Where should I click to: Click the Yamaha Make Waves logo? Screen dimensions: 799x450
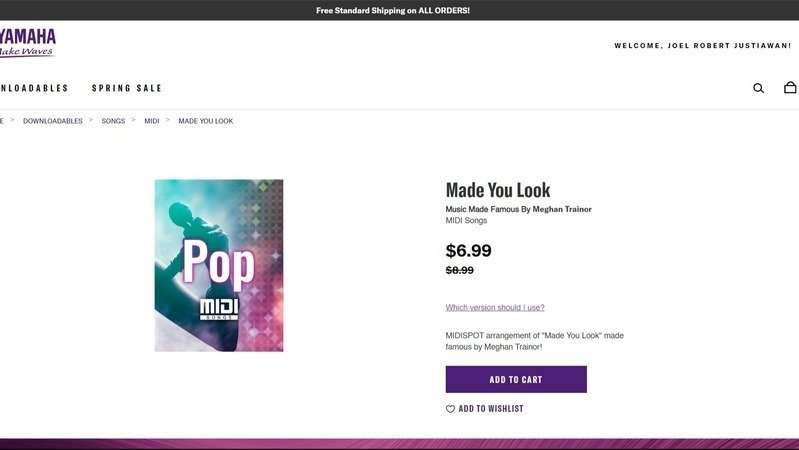[27, 43]
